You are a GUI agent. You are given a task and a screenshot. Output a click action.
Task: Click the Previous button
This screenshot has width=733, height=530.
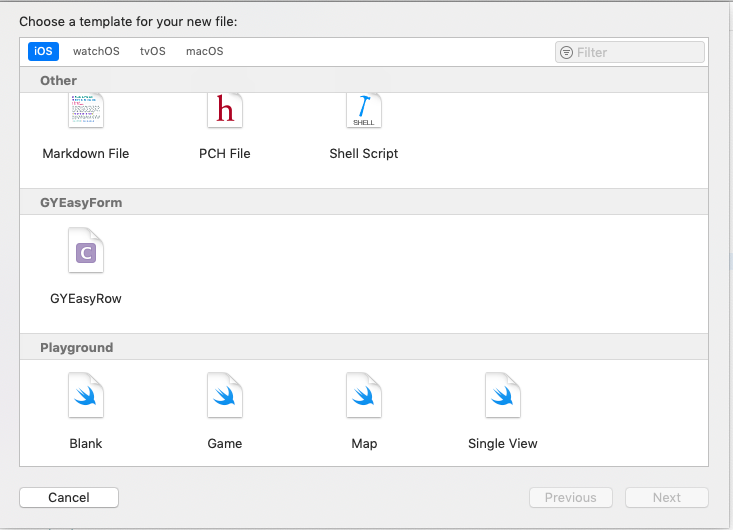coord(571,497)
